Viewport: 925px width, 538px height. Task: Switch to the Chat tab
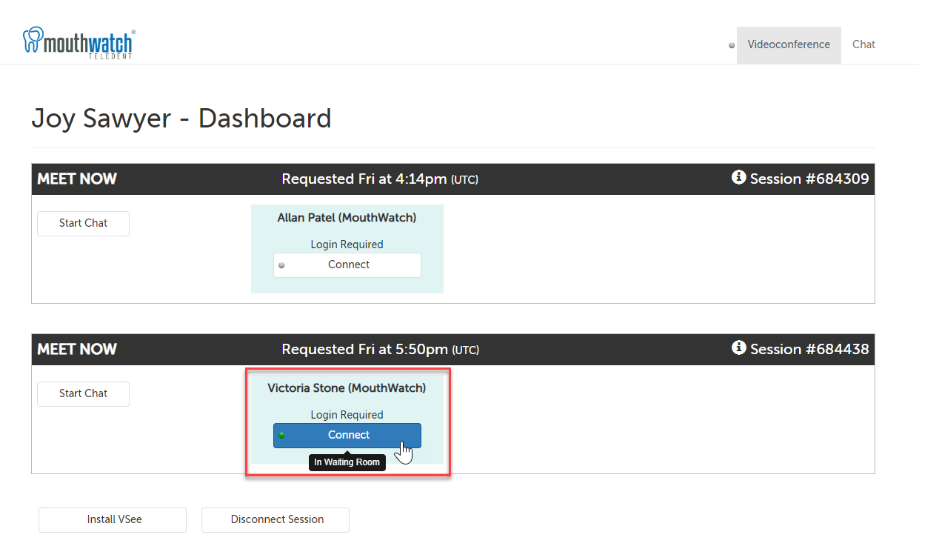click(863, 45)
